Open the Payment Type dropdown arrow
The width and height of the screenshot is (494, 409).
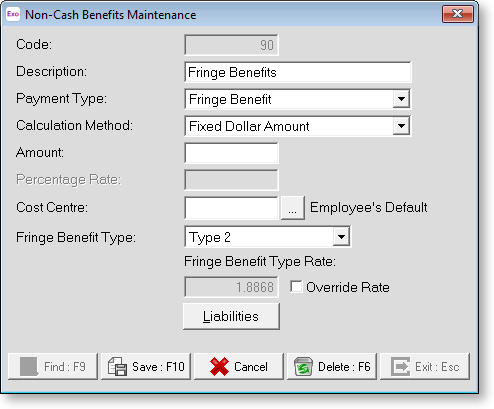401,99
